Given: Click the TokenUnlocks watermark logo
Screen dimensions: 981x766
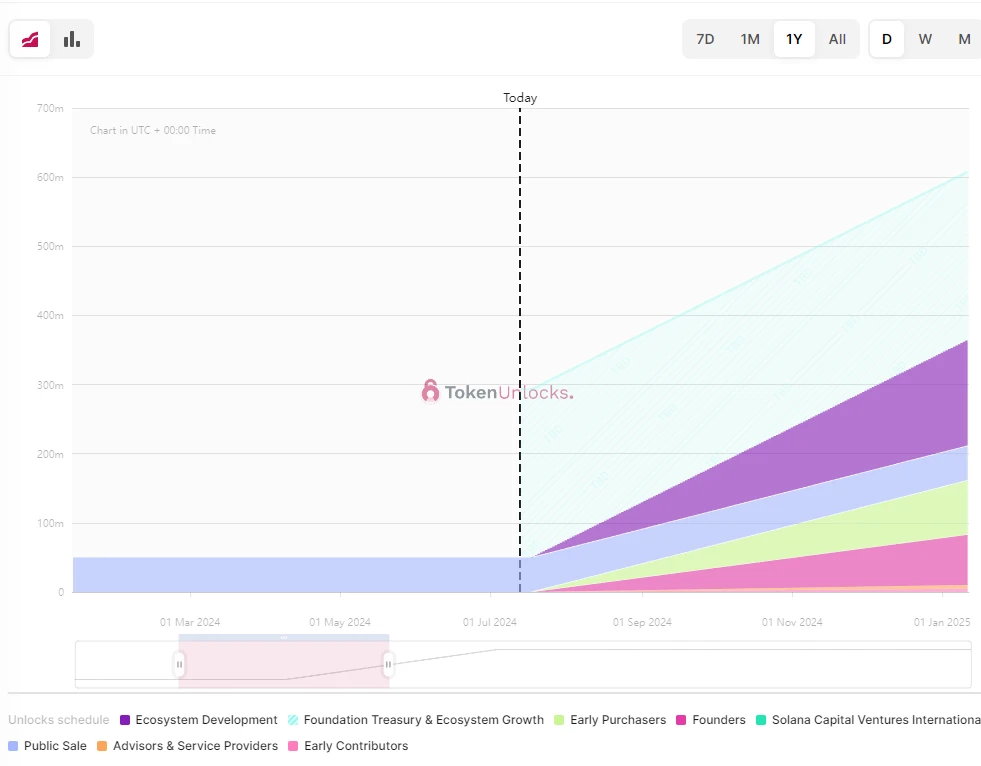Looking at the screenshot, I should 497,392.
